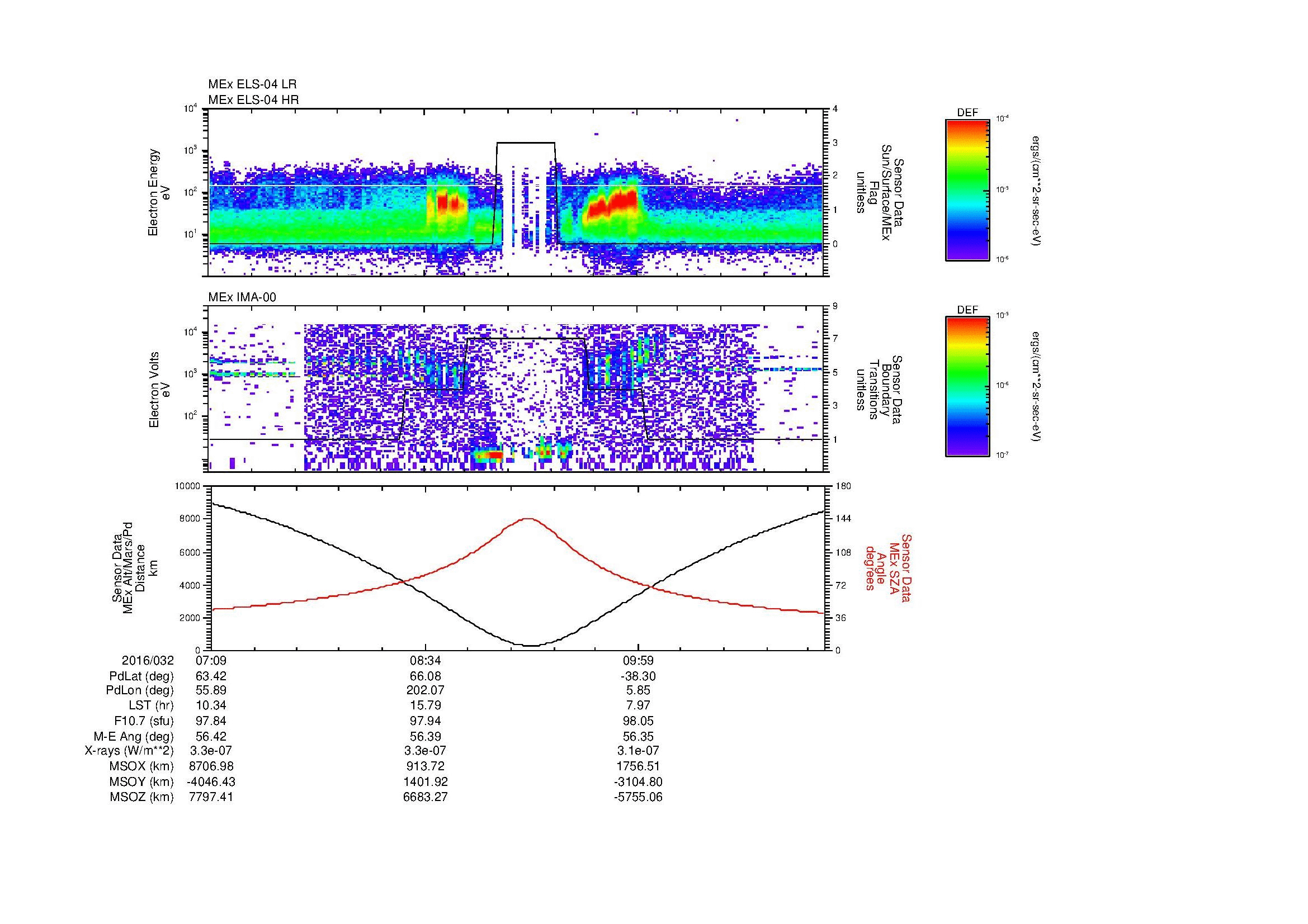Click the PdLat value 66.08
The width and height of the screenshot is (1308, 924).
[x=425, y=676]
